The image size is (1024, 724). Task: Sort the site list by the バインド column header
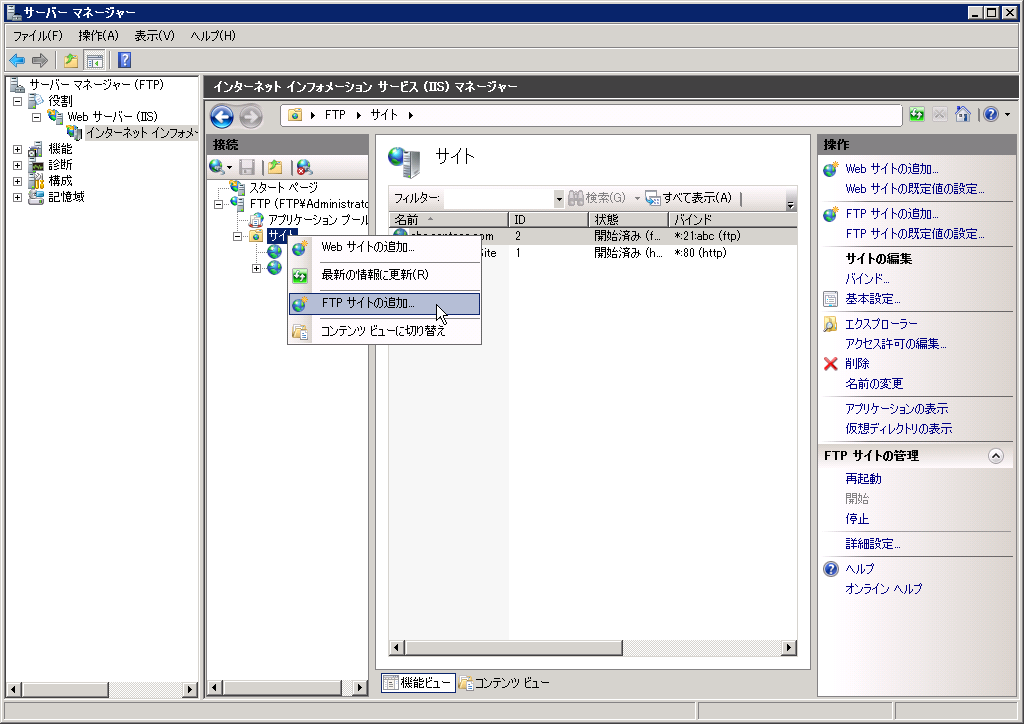click(x=732, y=220)
